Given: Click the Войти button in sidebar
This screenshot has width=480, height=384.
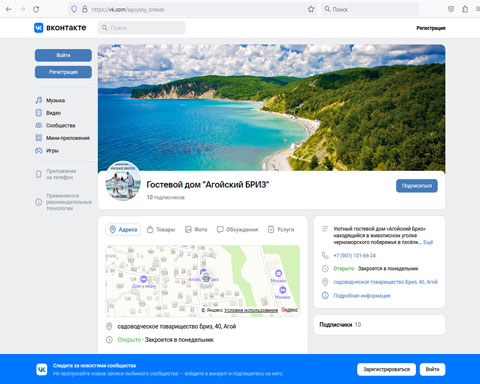Looking at the screenshot, I should 63,55.
